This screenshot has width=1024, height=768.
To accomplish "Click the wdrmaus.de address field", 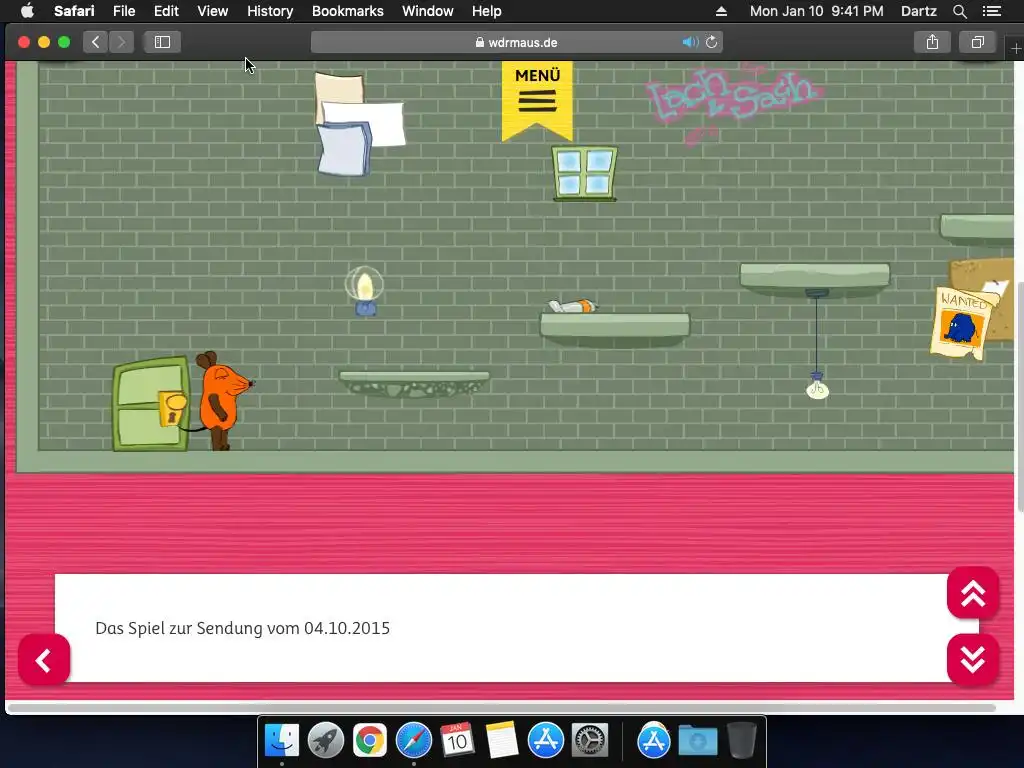I will tap(516, 42).
